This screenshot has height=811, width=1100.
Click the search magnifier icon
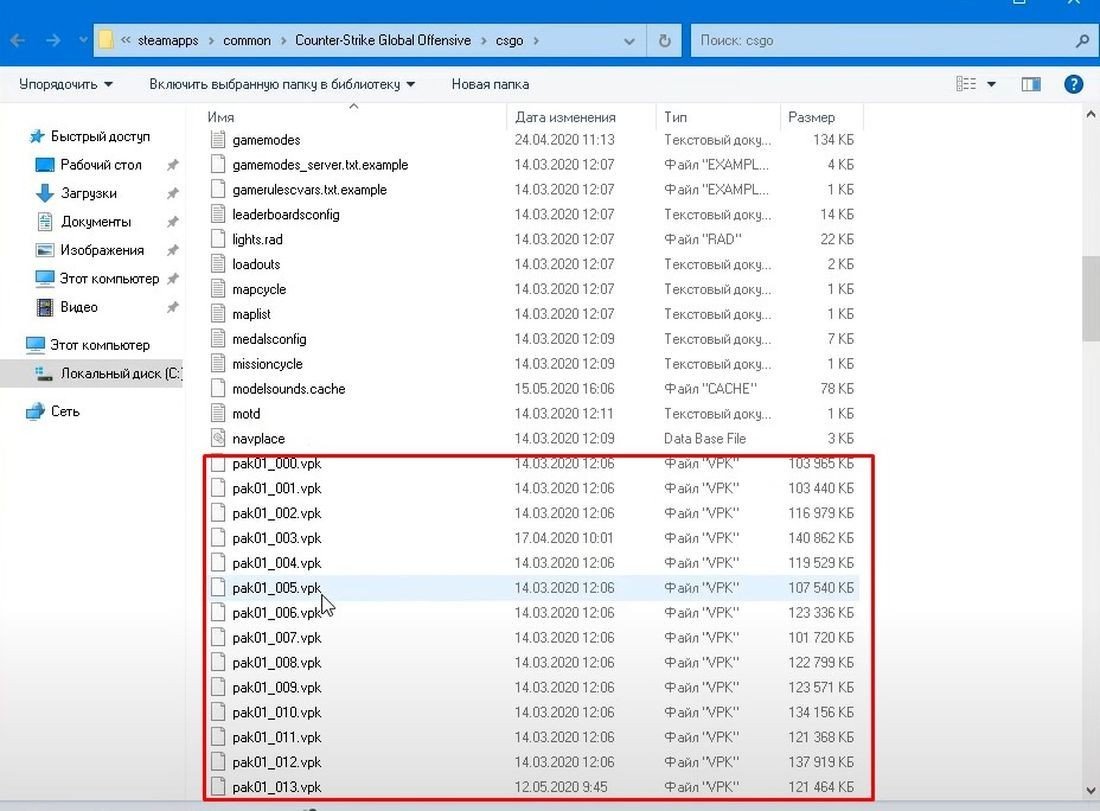[1082, 41]
